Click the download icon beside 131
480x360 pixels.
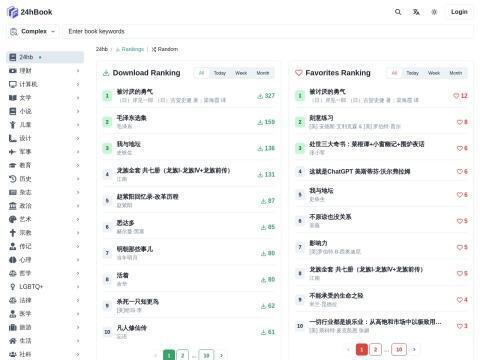(260, 175)
